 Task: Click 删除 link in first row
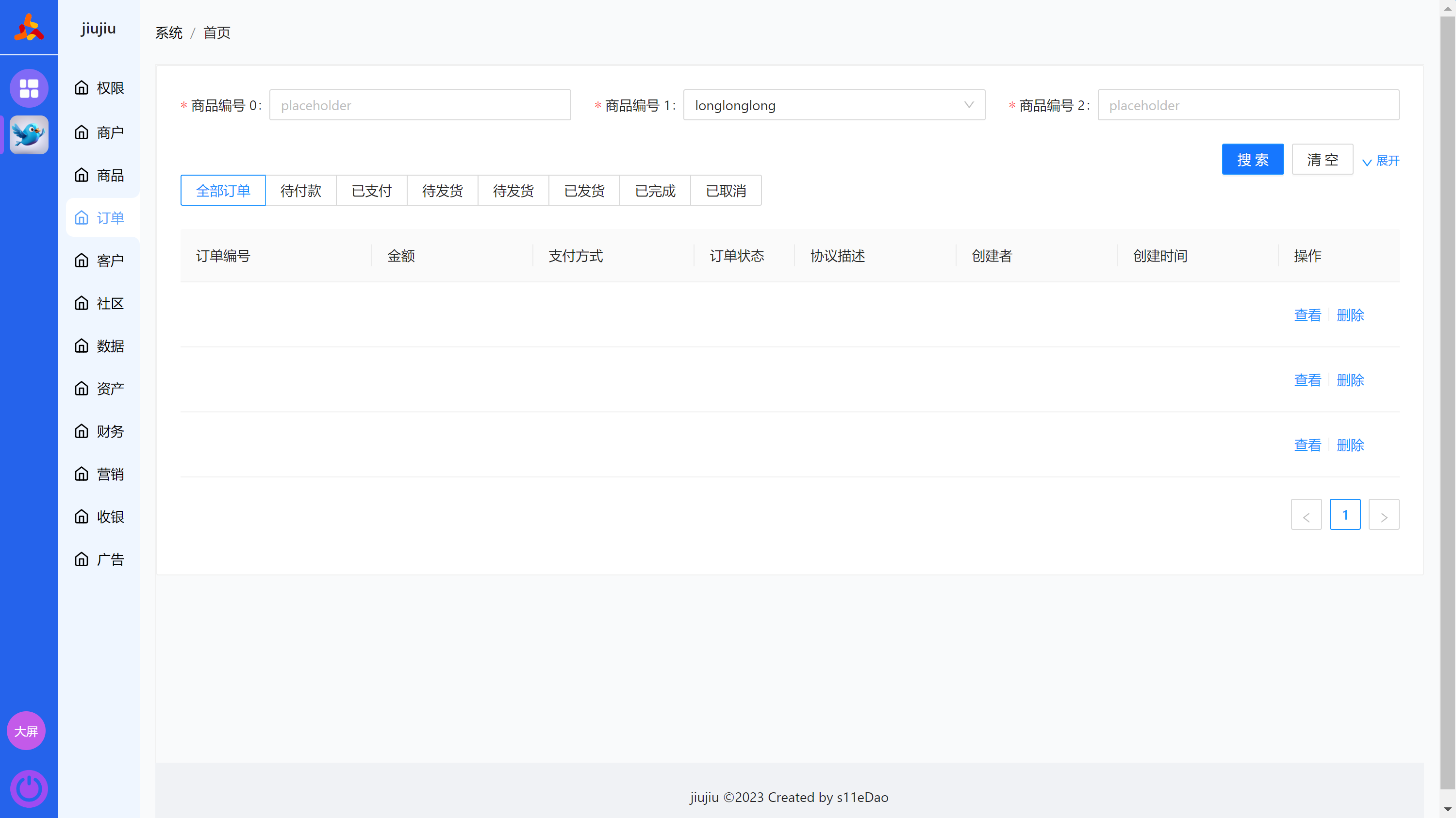tap(1350, 315)
